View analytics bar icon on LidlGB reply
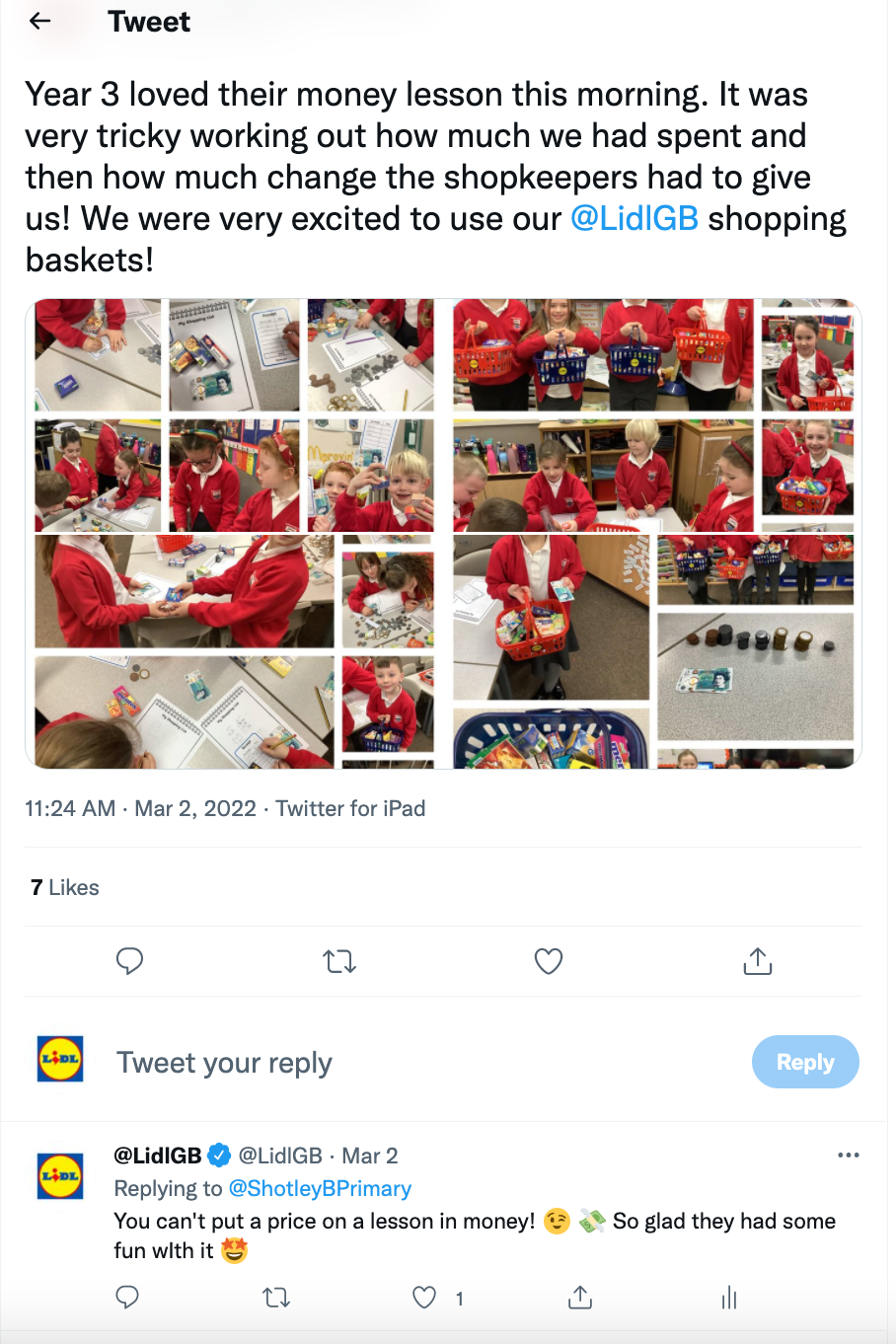896x1344 pixels. coord(729,1298)
